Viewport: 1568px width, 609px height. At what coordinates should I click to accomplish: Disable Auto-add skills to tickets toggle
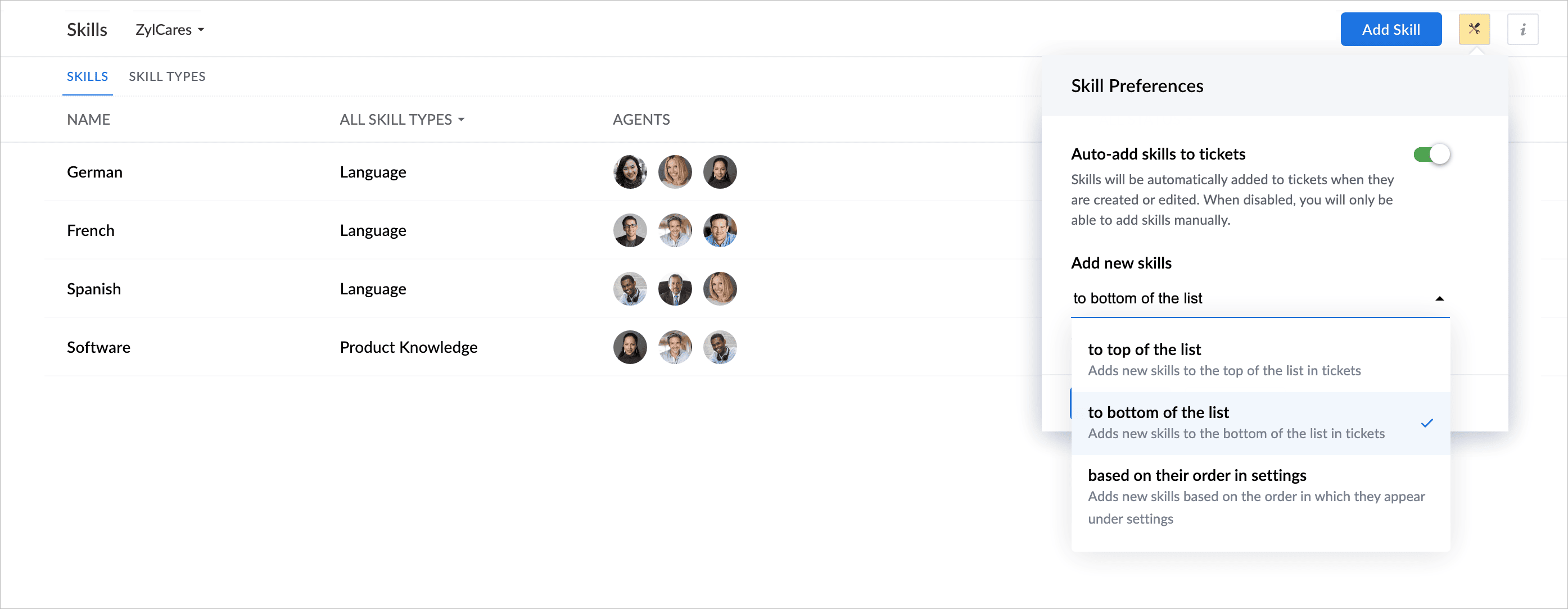1431,154
